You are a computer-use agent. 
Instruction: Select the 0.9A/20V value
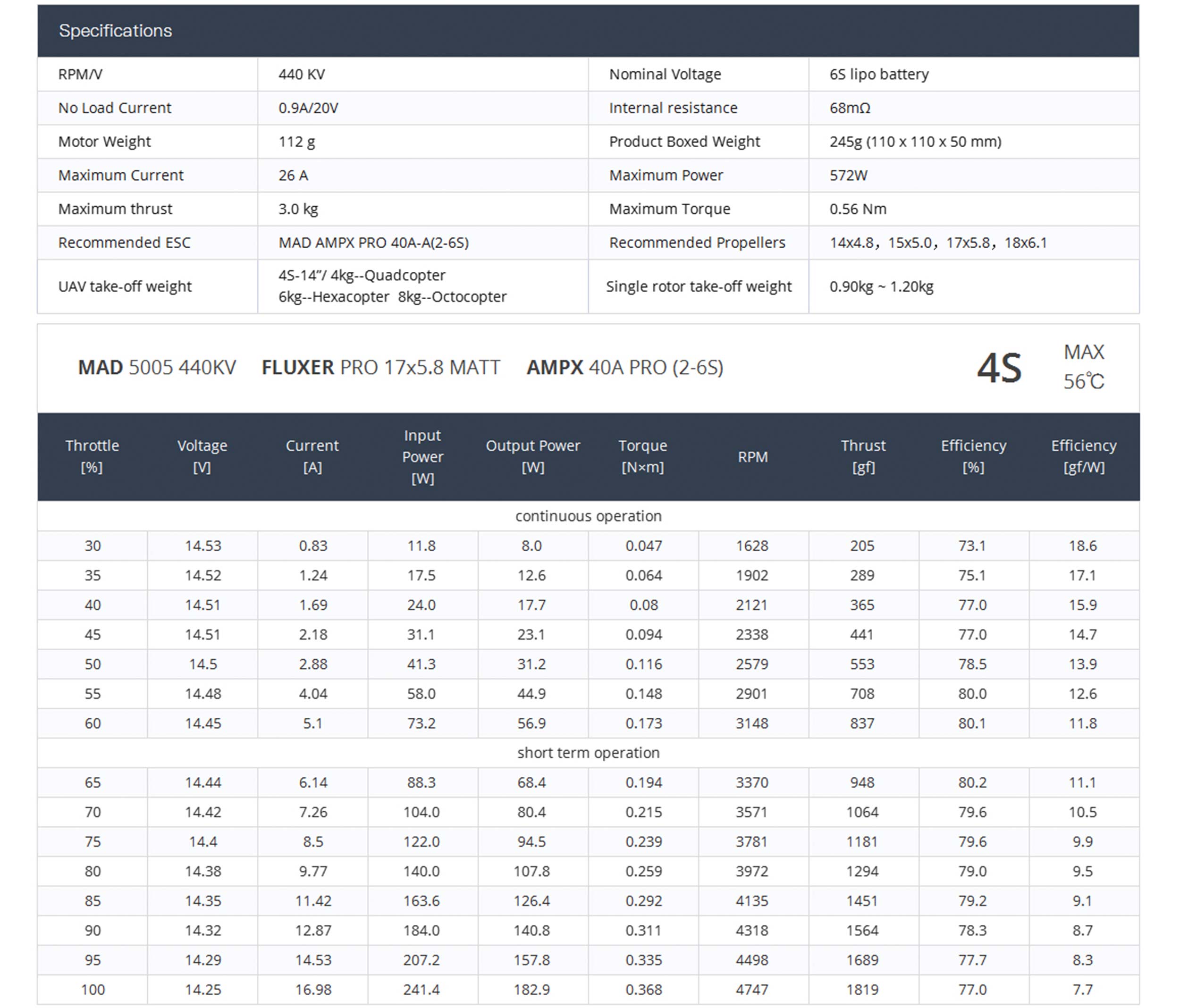(x=308, y=108)
